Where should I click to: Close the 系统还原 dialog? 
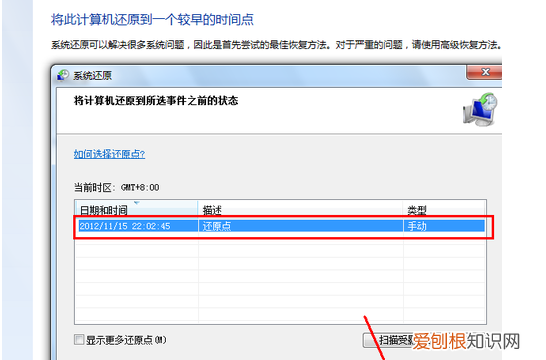pyautogui.click(x=485, y=72)
